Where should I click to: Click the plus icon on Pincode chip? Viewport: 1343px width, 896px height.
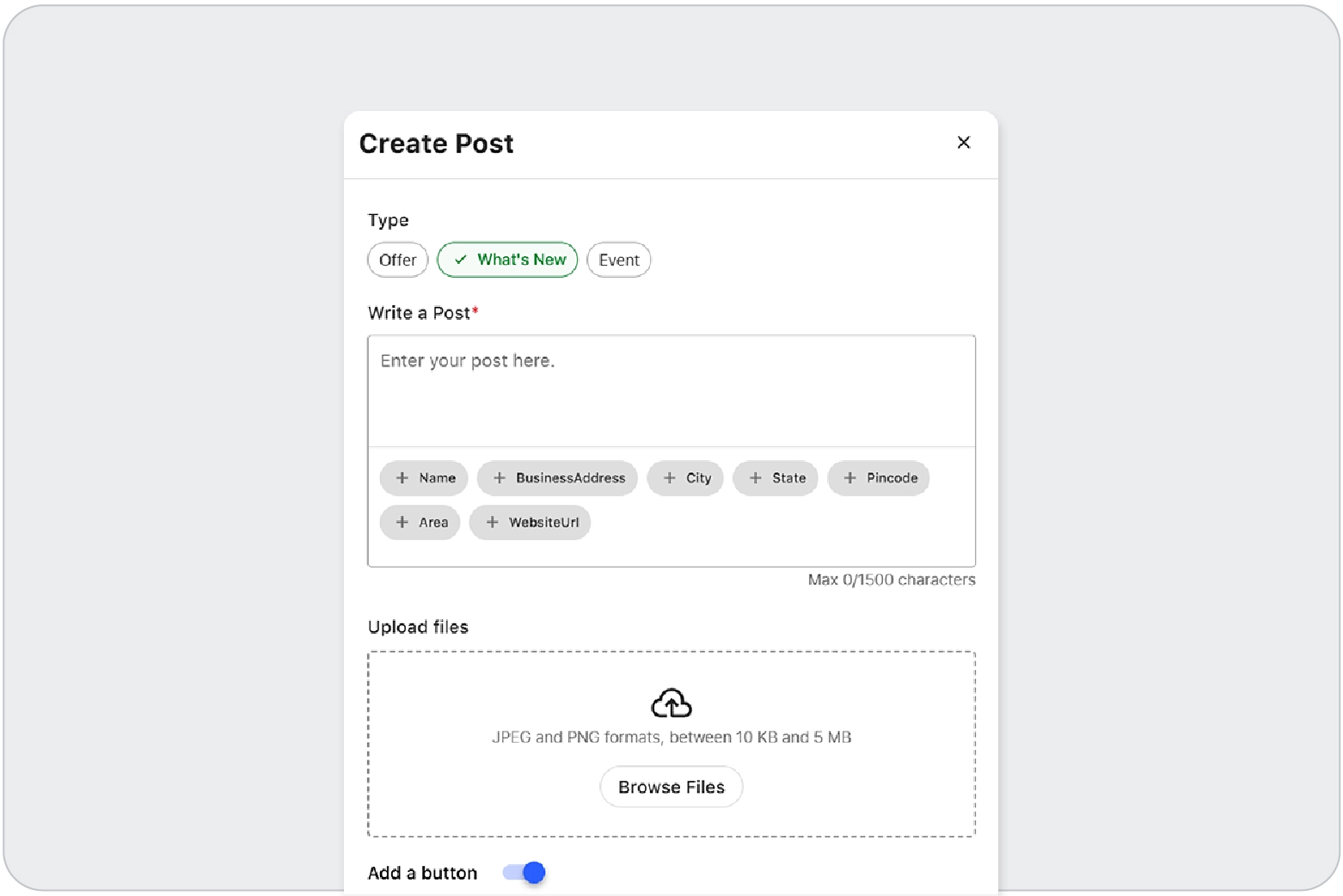tap(850, 478)
